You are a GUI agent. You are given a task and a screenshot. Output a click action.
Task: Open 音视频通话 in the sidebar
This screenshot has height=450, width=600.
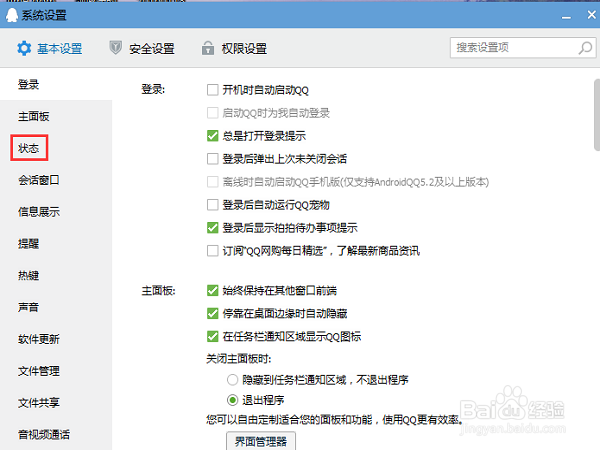point(44,434)
